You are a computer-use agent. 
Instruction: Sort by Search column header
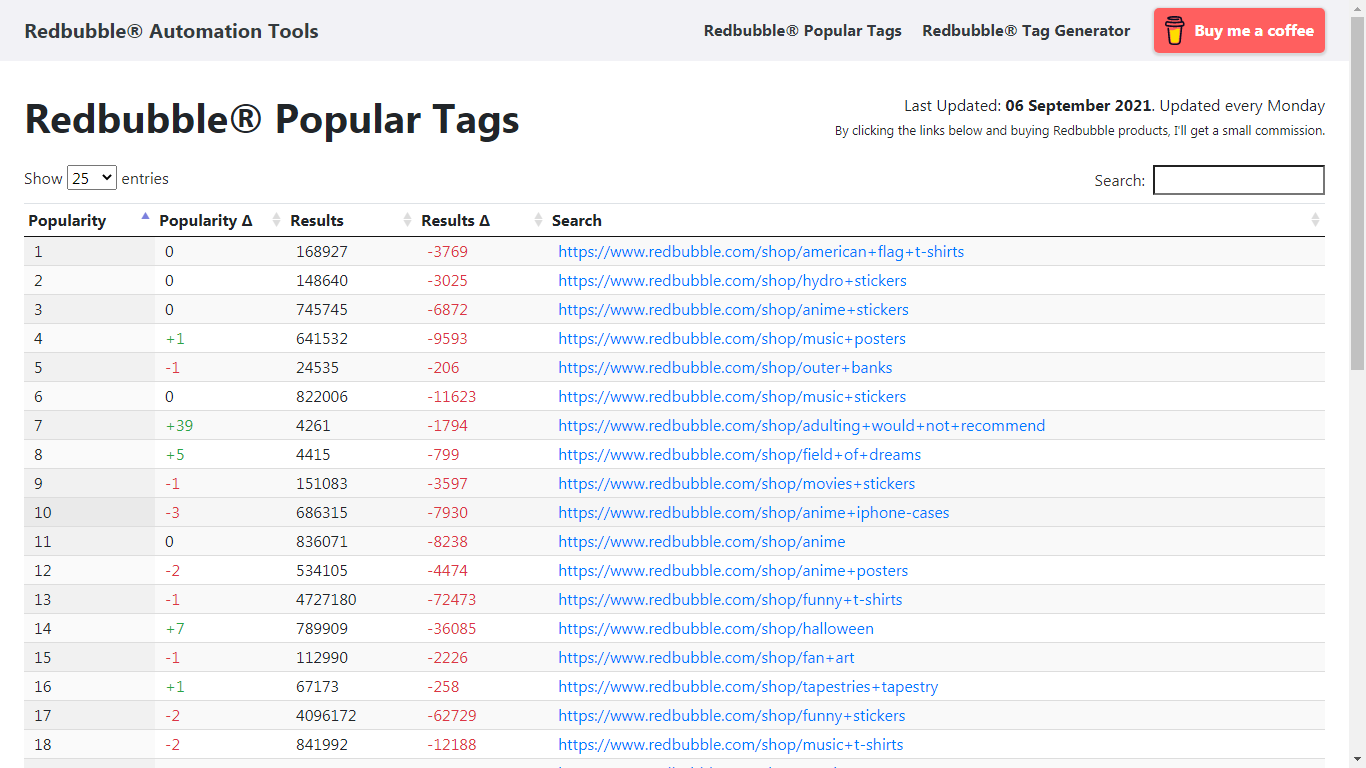tap(936, 220)
